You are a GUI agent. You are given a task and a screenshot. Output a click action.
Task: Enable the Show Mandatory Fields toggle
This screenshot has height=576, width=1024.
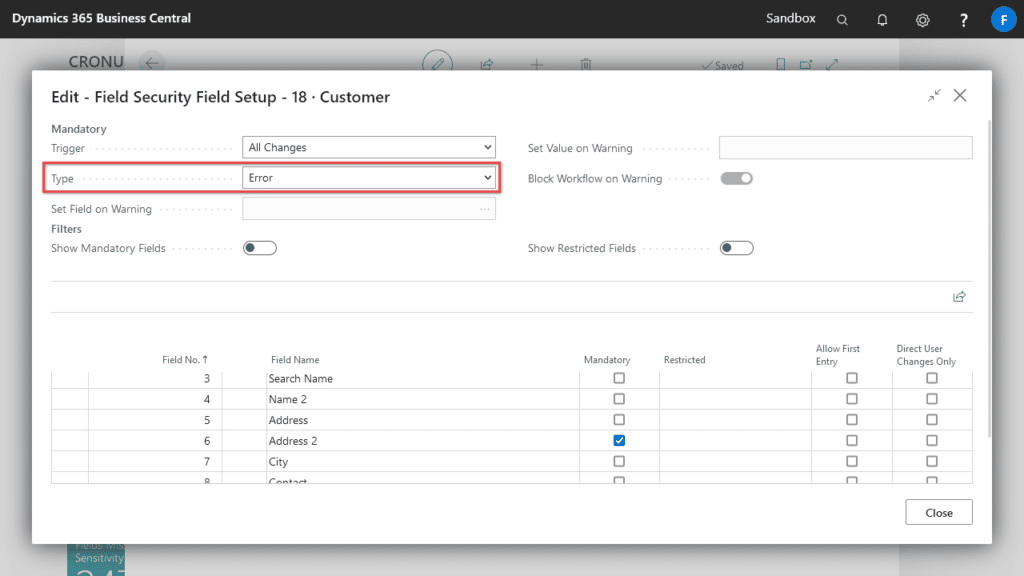259,247
